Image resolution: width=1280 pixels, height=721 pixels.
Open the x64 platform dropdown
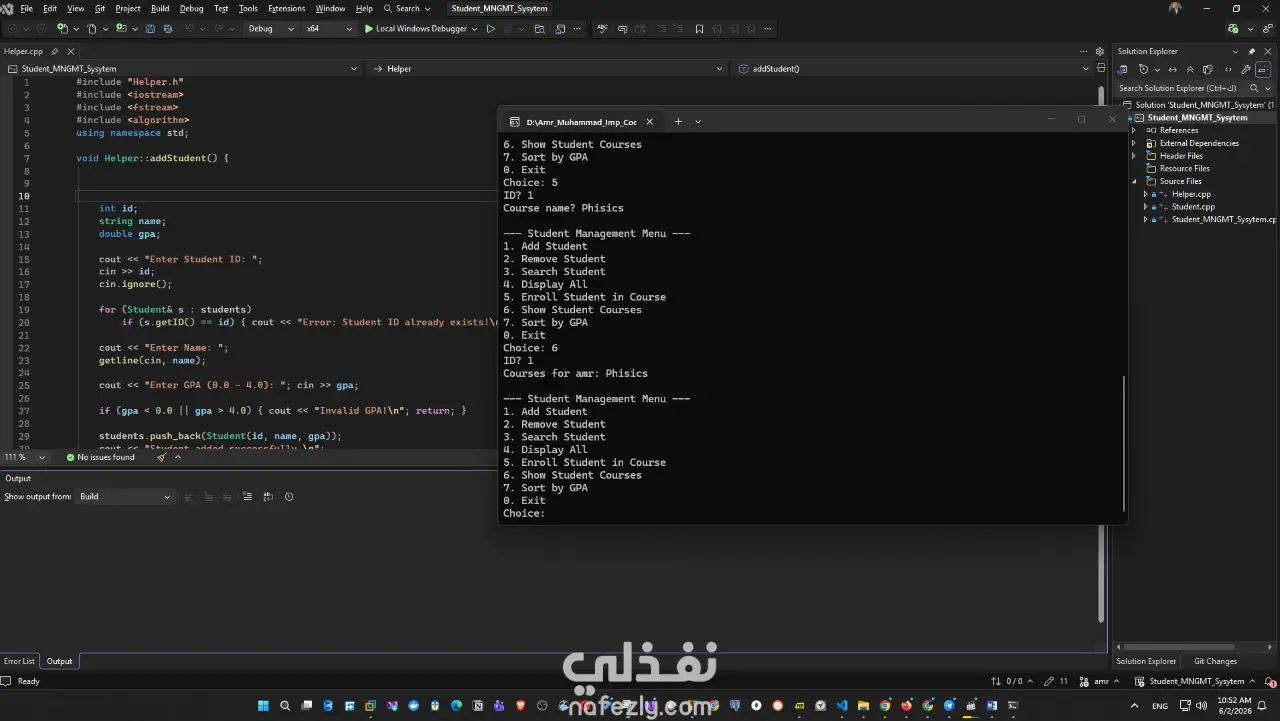[329, 29]
